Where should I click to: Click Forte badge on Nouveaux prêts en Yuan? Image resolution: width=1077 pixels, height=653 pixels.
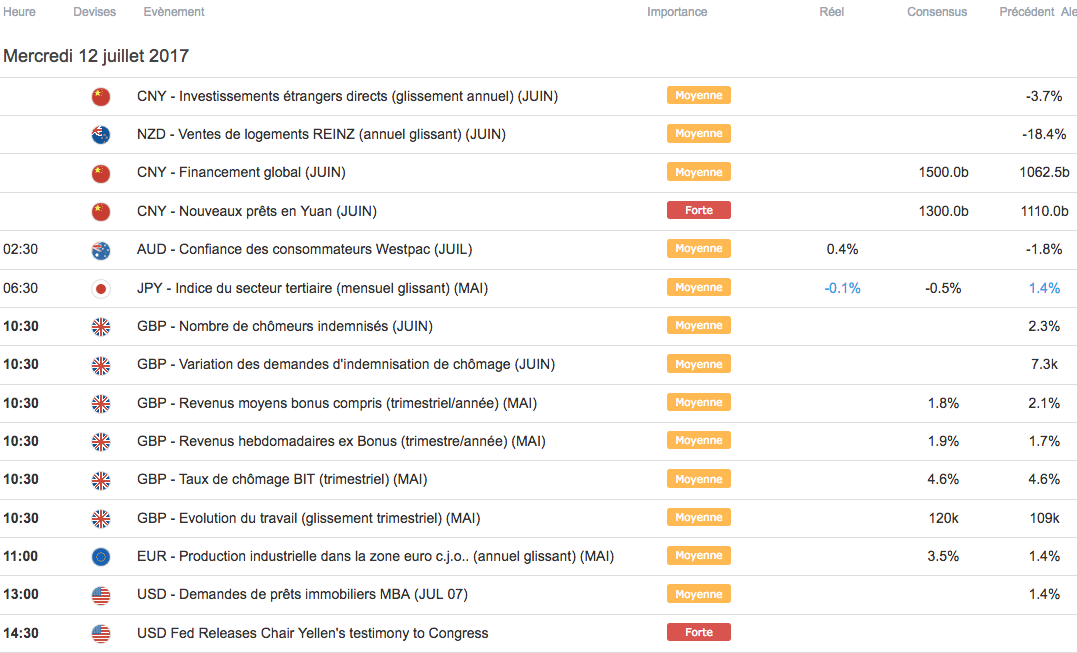pyautogui.click(x=699, y=210)
